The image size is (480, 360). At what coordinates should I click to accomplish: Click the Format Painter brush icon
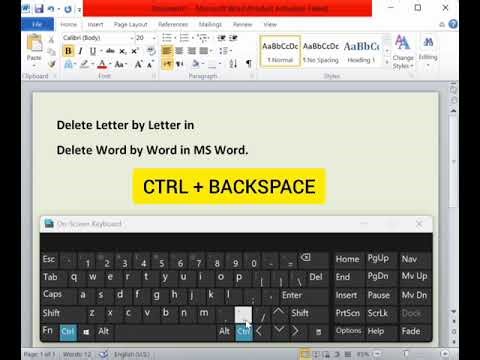pyautogui.click(x=51, y=64)
